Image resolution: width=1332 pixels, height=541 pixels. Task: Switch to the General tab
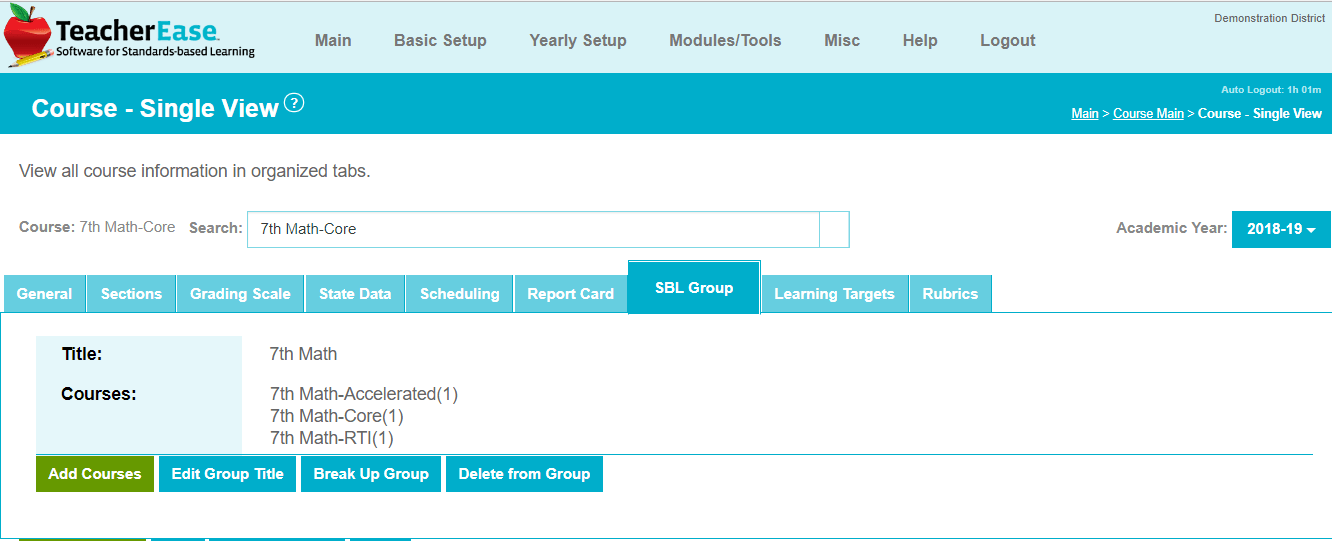point(45,294)
